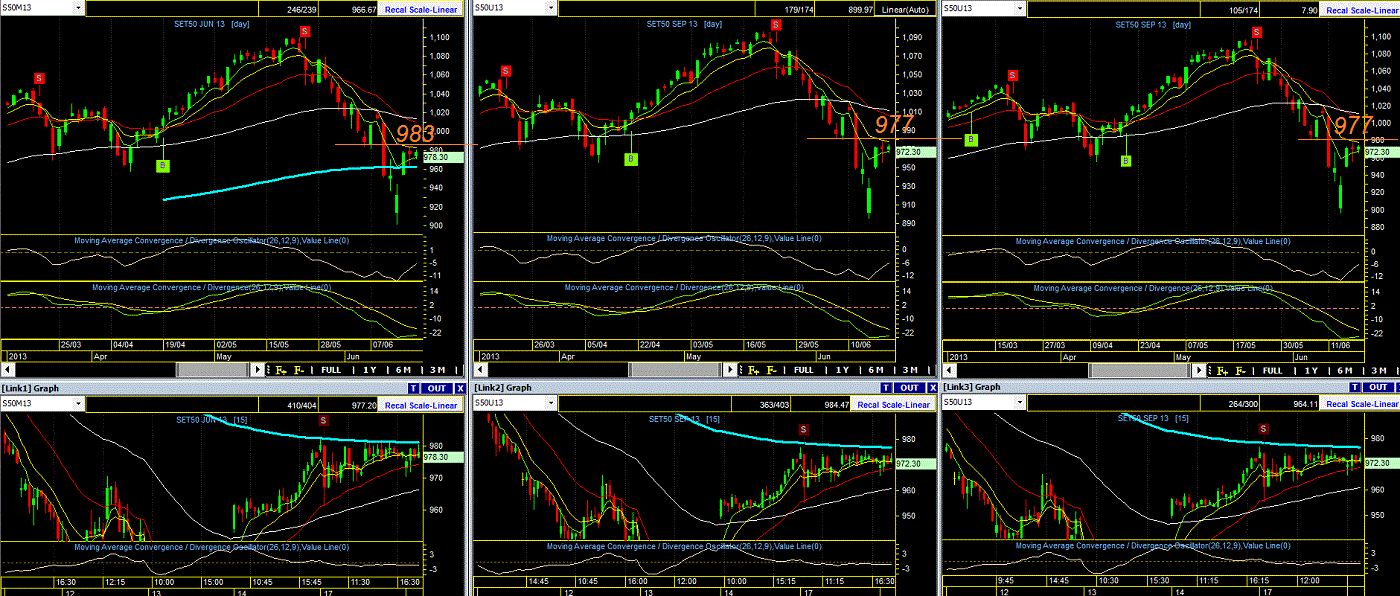Screen dimensions: 1400x596
Task: Click Recal Scale-Linear in Link3 Graph
Action: pos(1362,404)
